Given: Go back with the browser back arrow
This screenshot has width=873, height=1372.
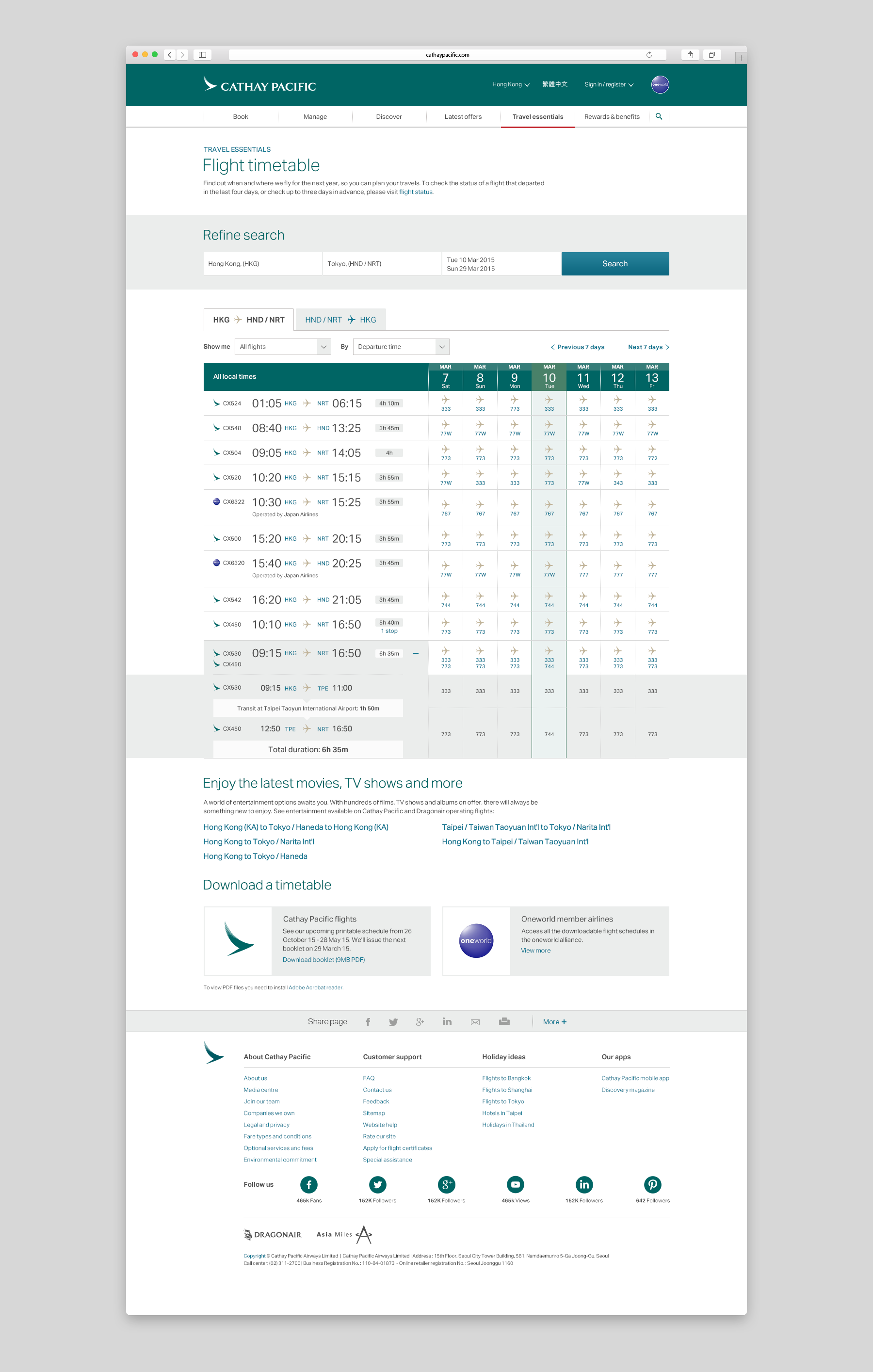Looking at the screenshot, I should tap(170, 55).
